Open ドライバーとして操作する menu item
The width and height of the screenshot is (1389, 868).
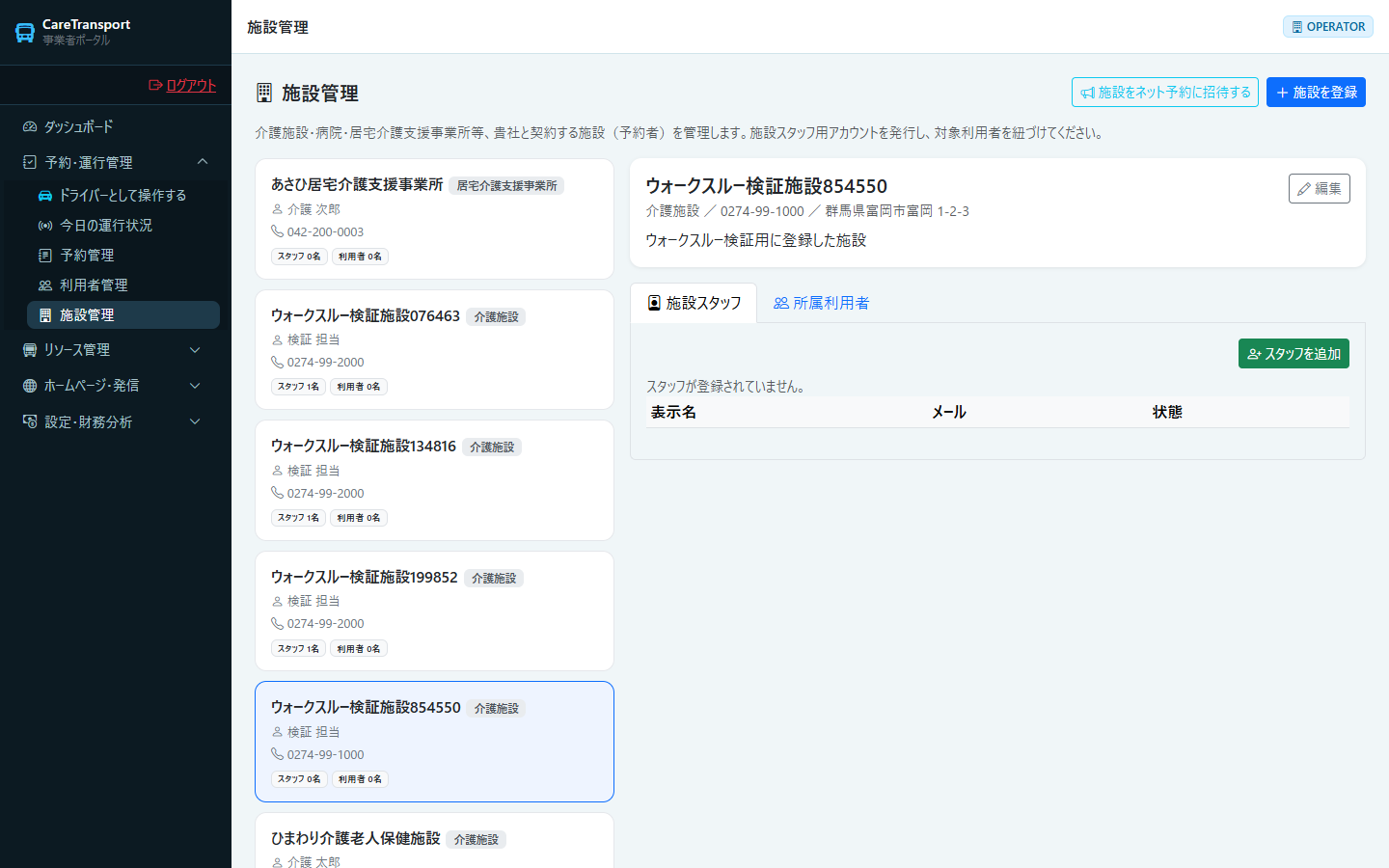[123, 195]
